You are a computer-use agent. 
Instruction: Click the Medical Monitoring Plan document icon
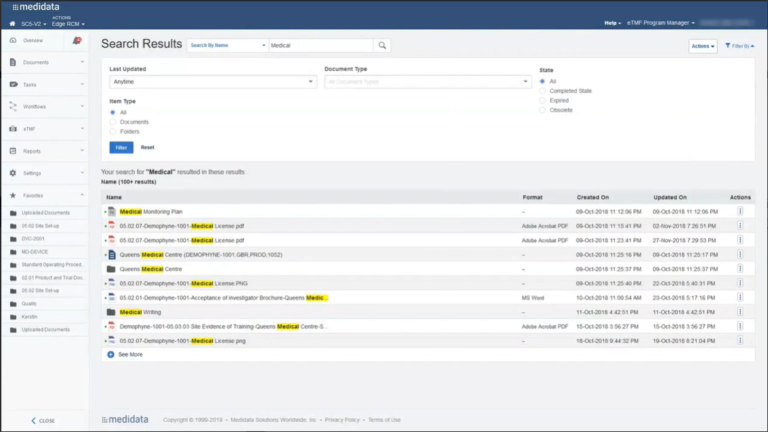[112, 212]
